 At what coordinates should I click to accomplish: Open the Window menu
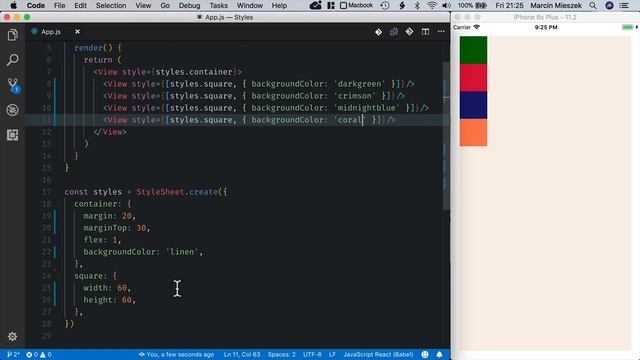[x=250, y=5]
